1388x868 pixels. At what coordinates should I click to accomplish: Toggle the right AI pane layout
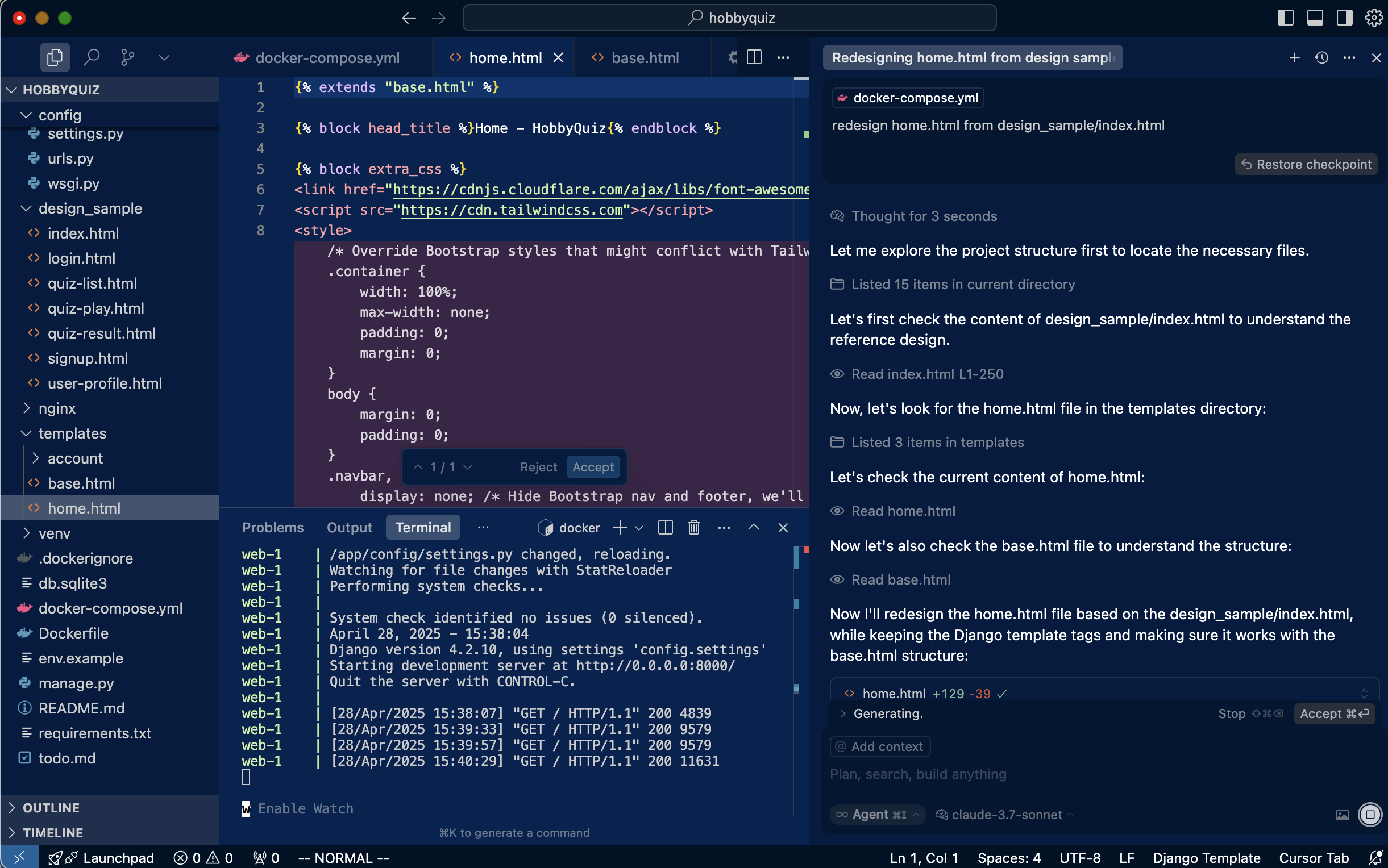(x=1344, y=18)
